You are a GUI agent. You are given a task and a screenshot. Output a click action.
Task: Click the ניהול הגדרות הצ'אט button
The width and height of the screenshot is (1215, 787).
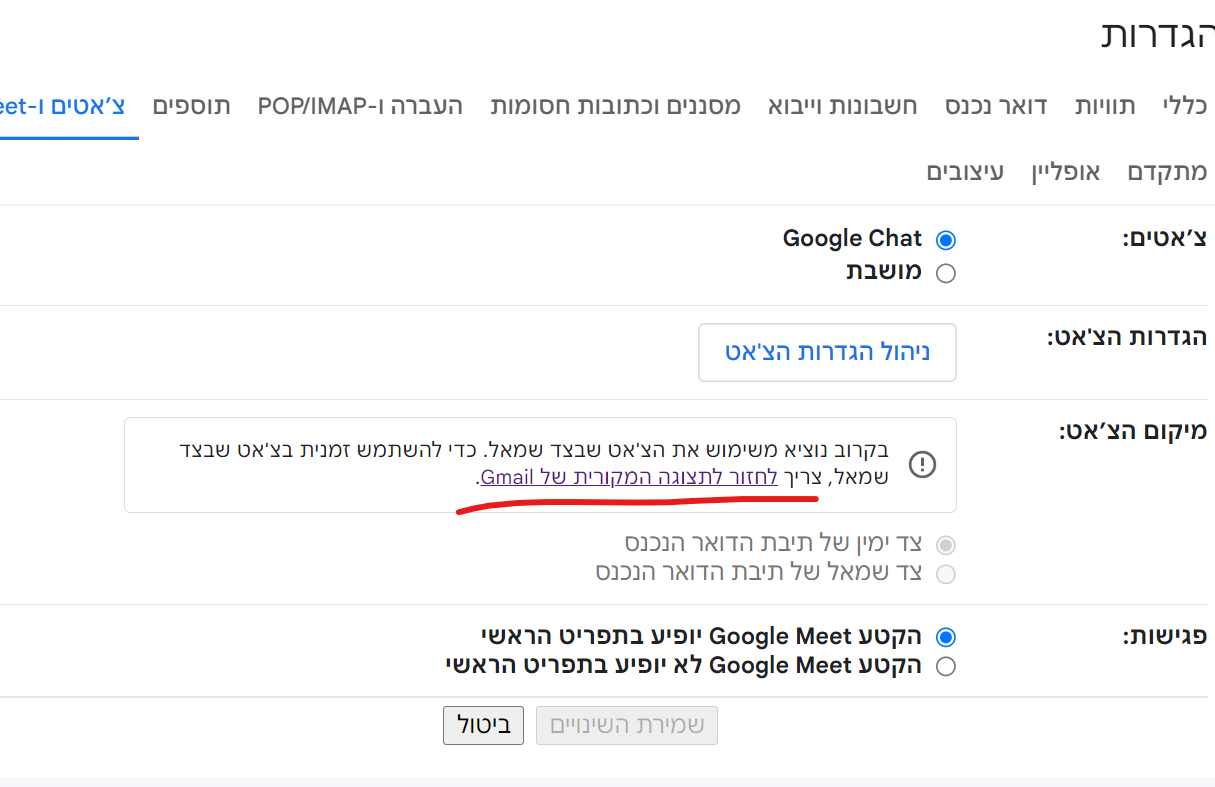pyautogui.click(x=827, y=352)
